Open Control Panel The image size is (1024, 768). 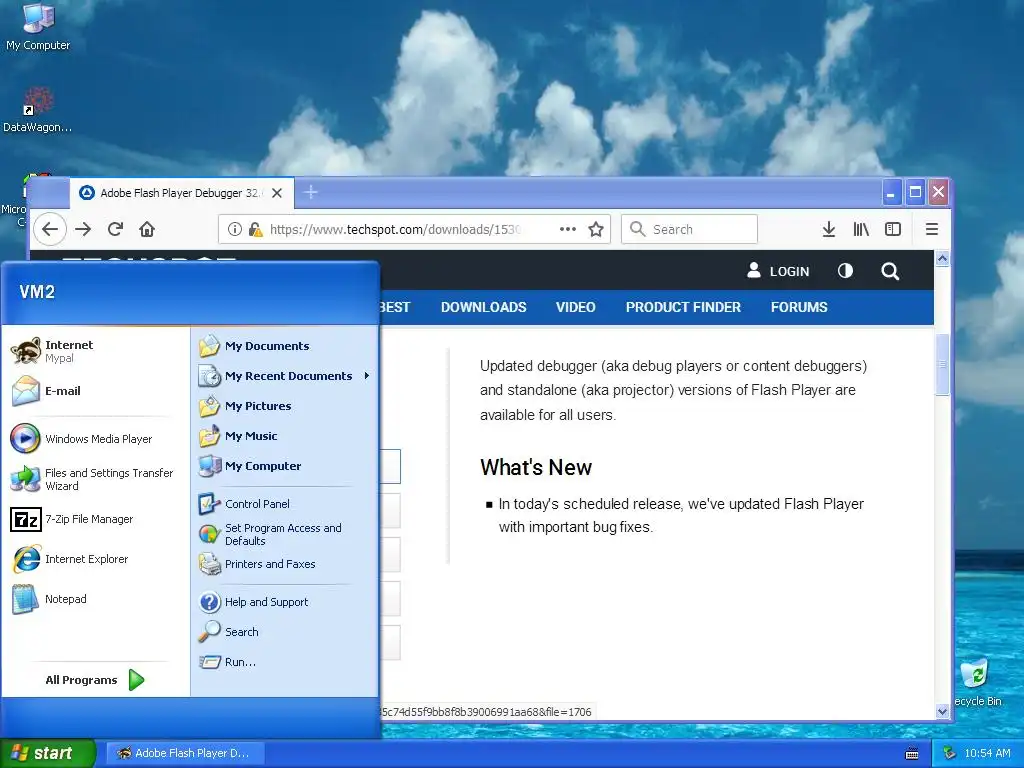coord(285,504)
